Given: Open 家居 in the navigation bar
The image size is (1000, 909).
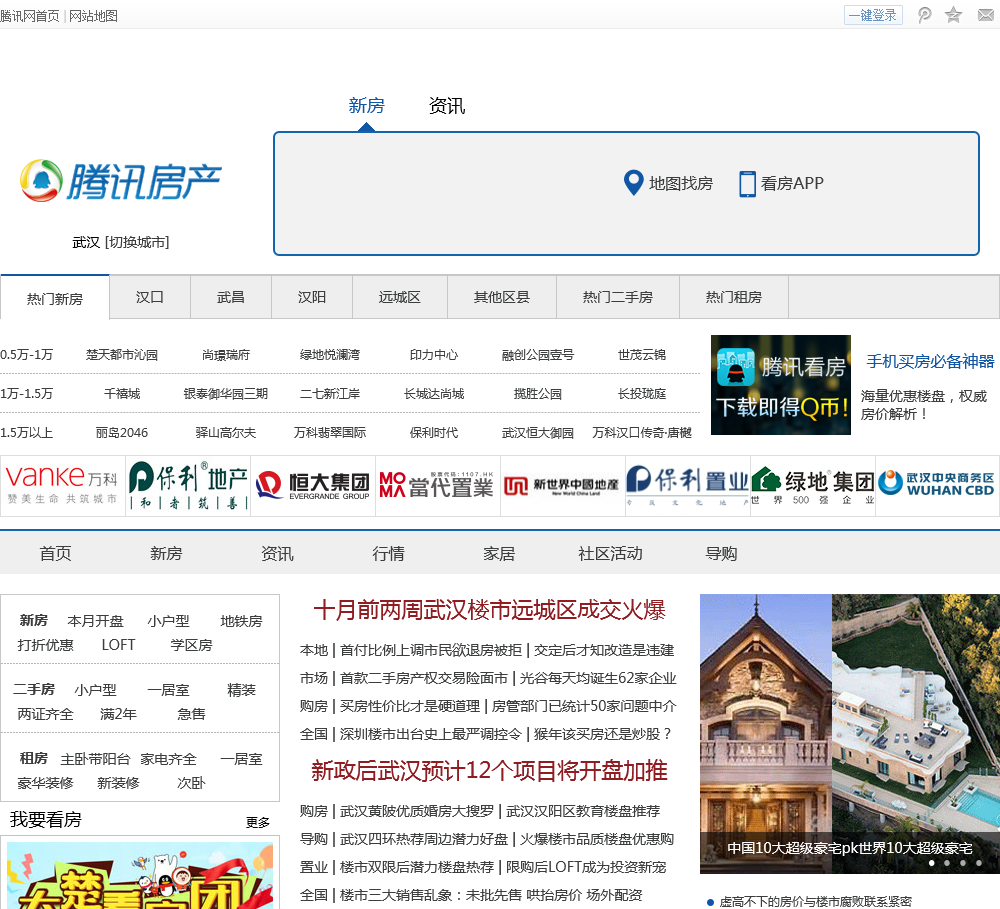Looking at the screenshot, I should 499,553.
